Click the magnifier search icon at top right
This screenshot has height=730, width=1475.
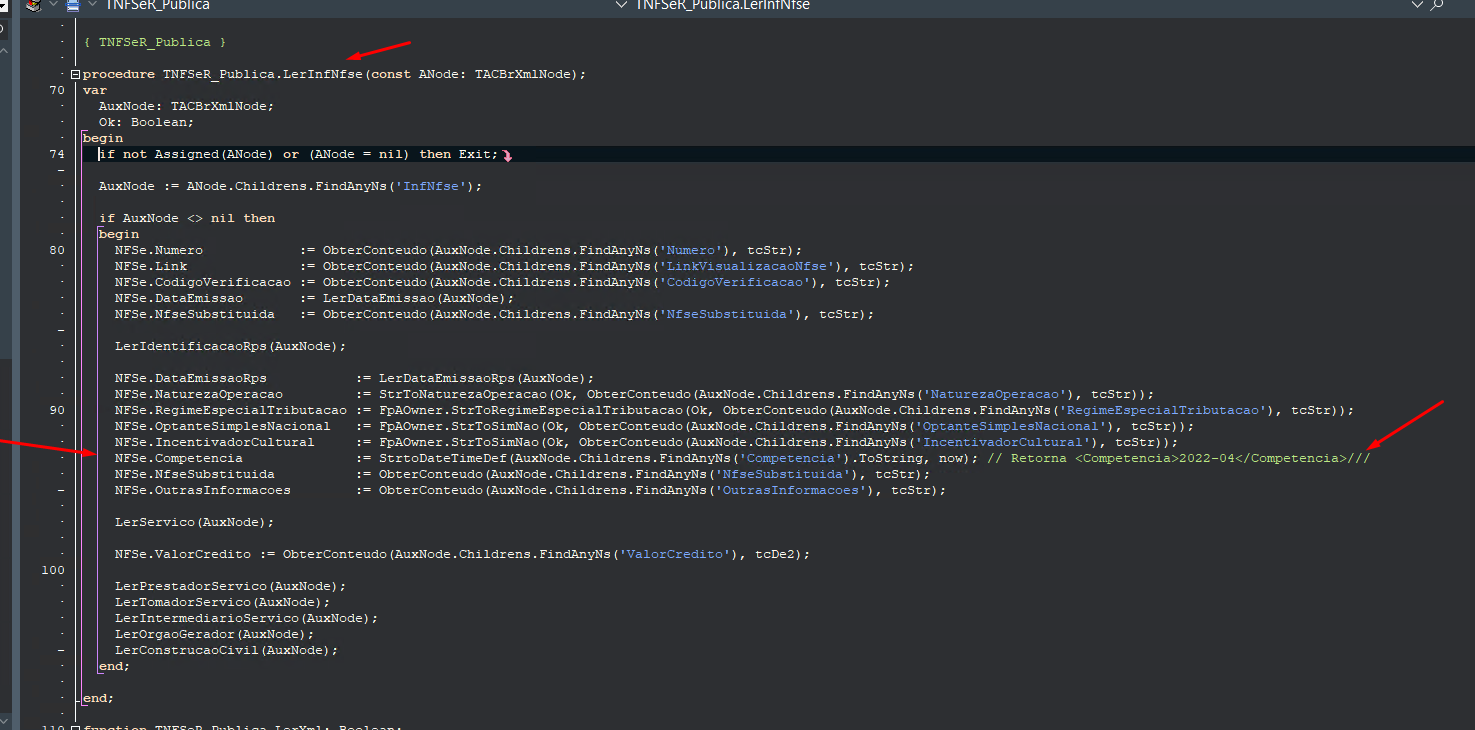click(1438, 5)
